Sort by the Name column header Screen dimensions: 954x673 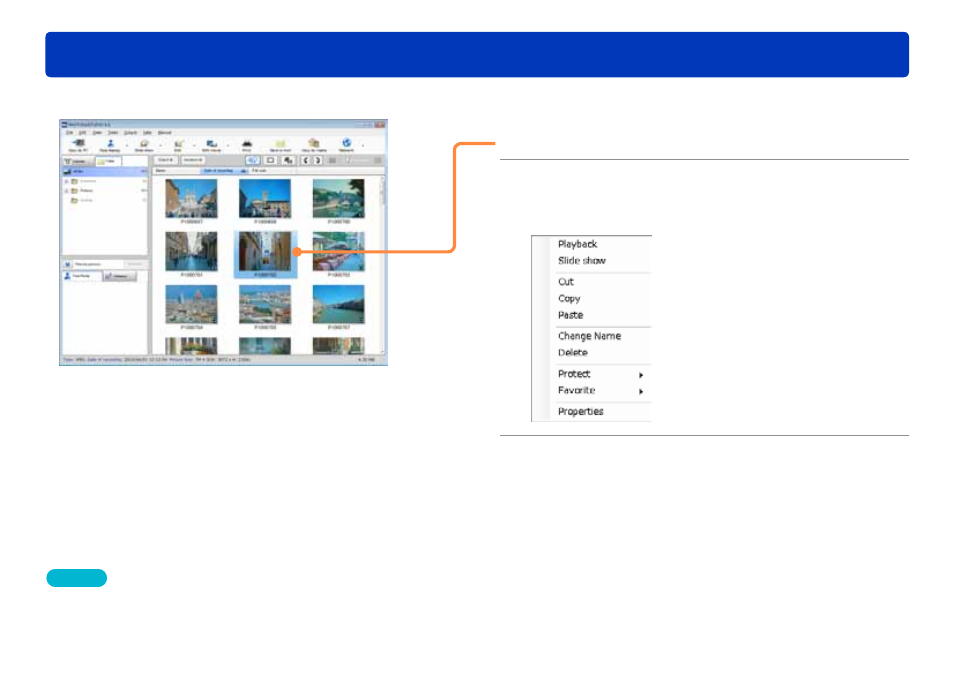pos(176,171)
